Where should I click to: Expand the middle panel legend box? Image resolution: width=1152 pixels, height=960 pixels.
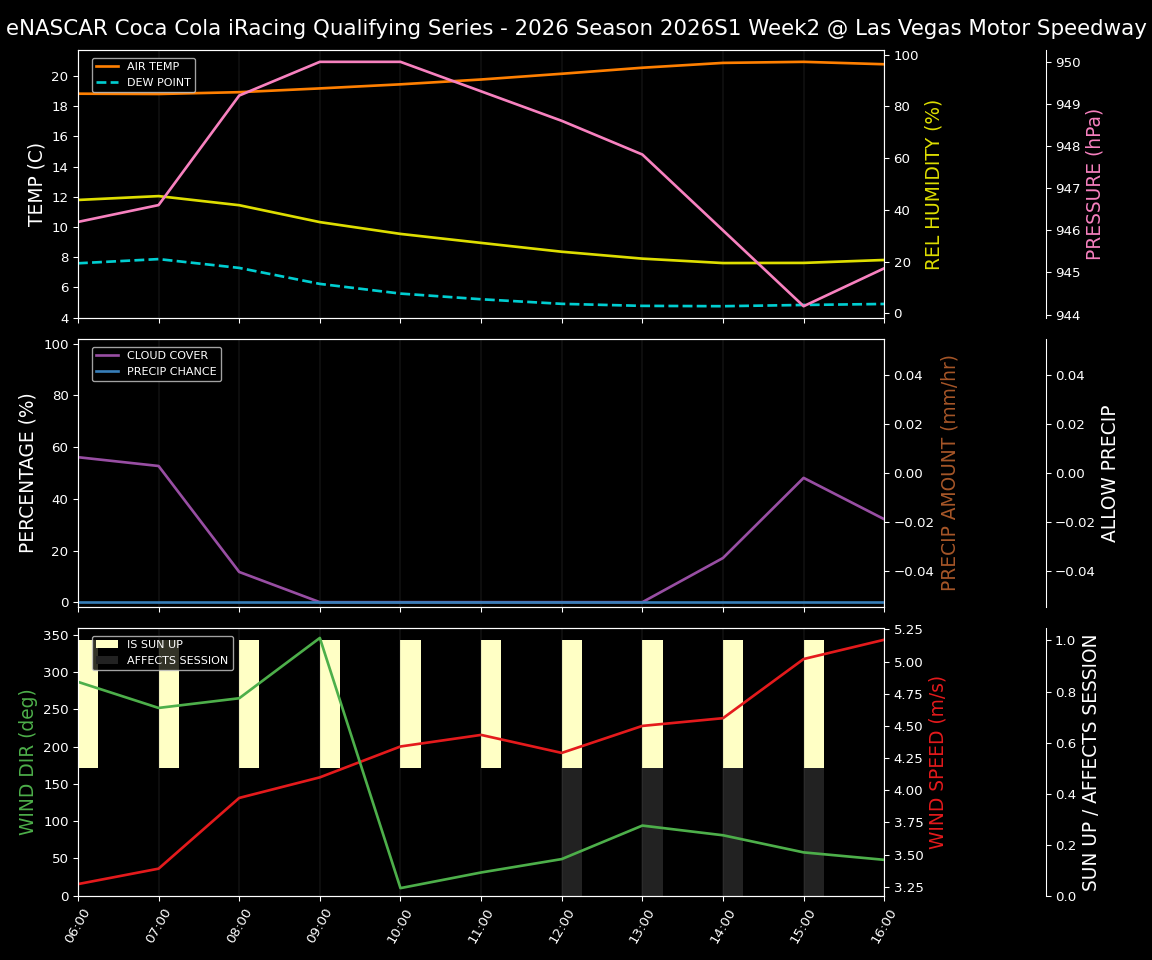coord(156,362)
